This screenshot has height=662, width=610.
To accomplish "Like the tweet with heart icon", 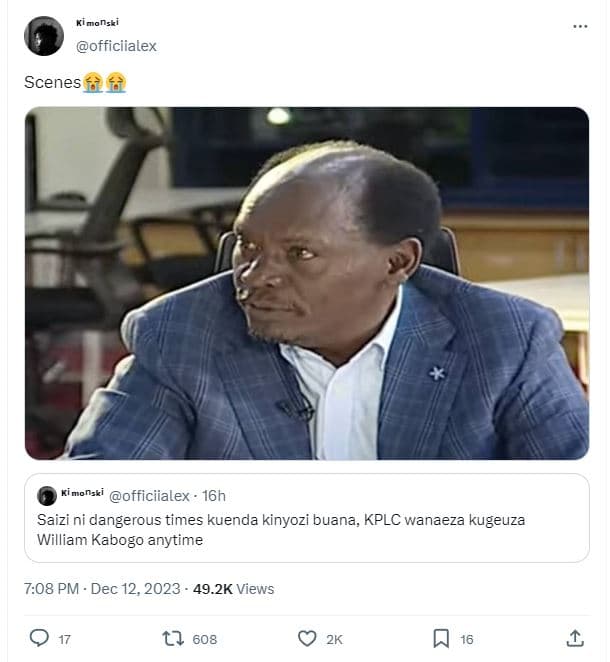I will [307, 638].
